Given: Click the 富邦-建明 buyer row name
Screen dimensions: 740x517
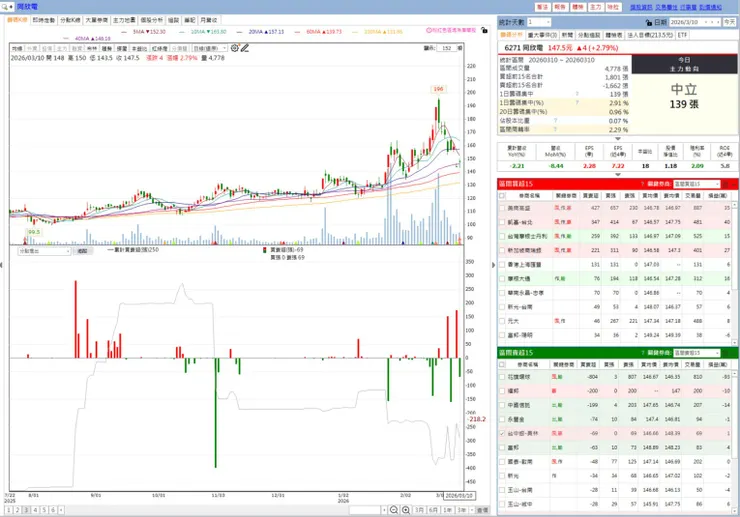Looking at the screenshot, I should coord(520,335).
